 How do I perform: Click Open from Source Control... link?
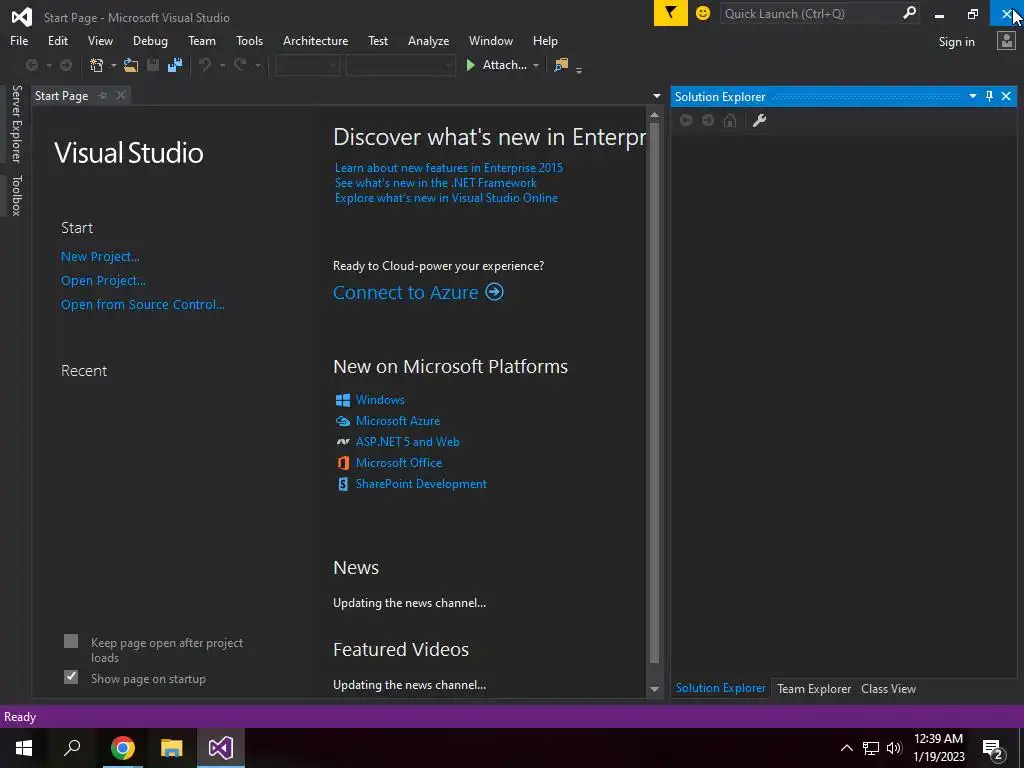[142, 304]
